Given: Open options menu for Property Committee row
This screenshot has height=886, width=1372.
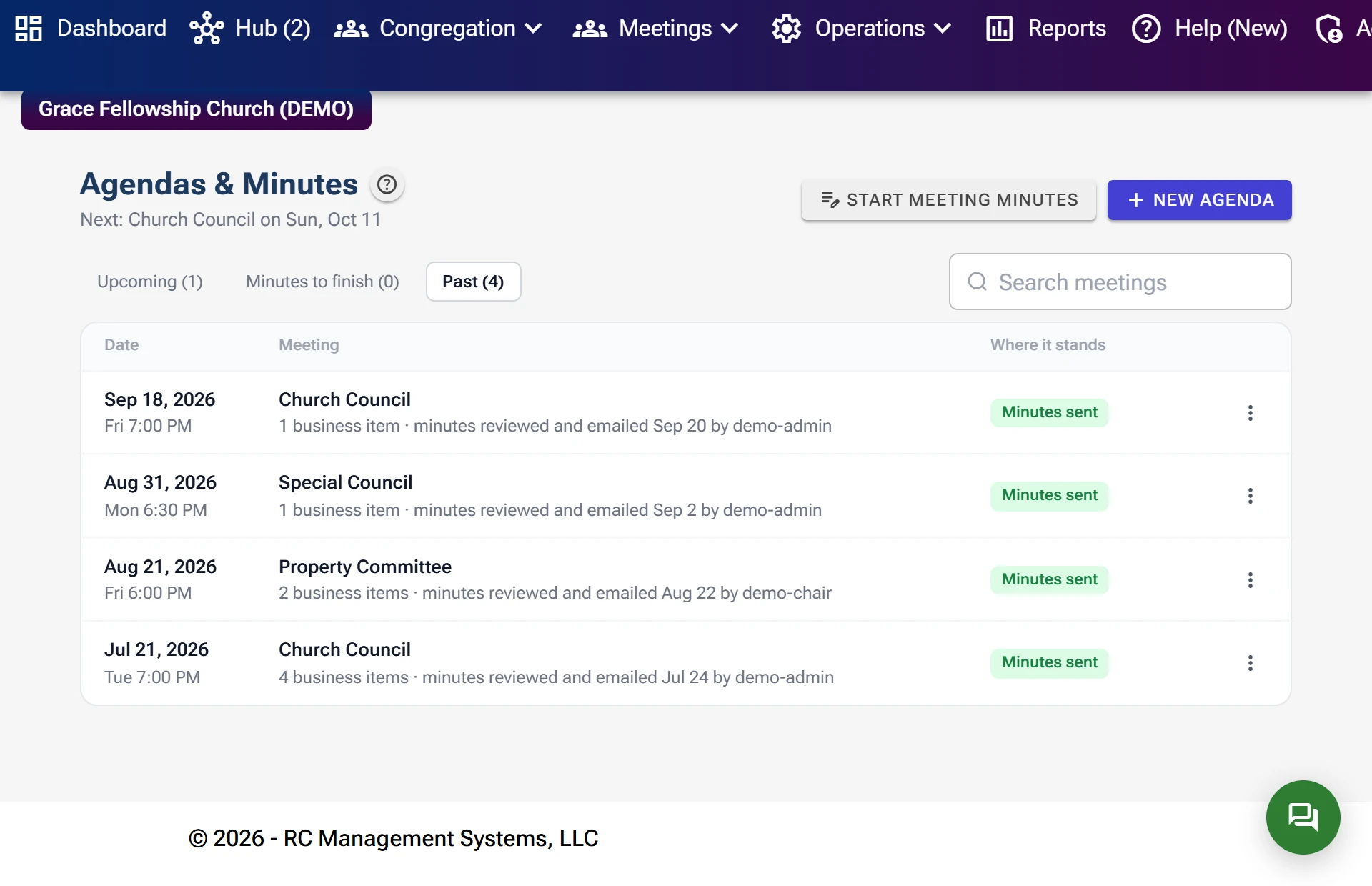Looking at the screenshot, I should tap(1250, 579).
